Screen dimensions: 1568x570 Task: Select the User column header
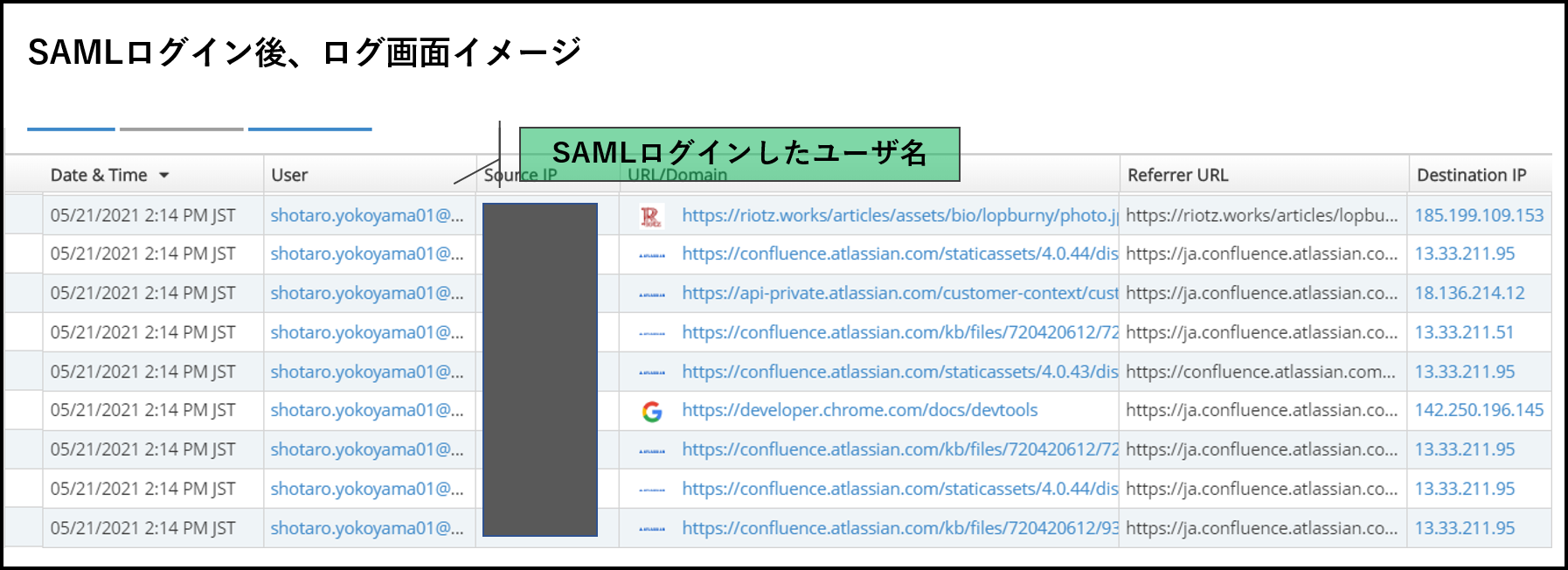pyautogui.click(x=289, y=175)
